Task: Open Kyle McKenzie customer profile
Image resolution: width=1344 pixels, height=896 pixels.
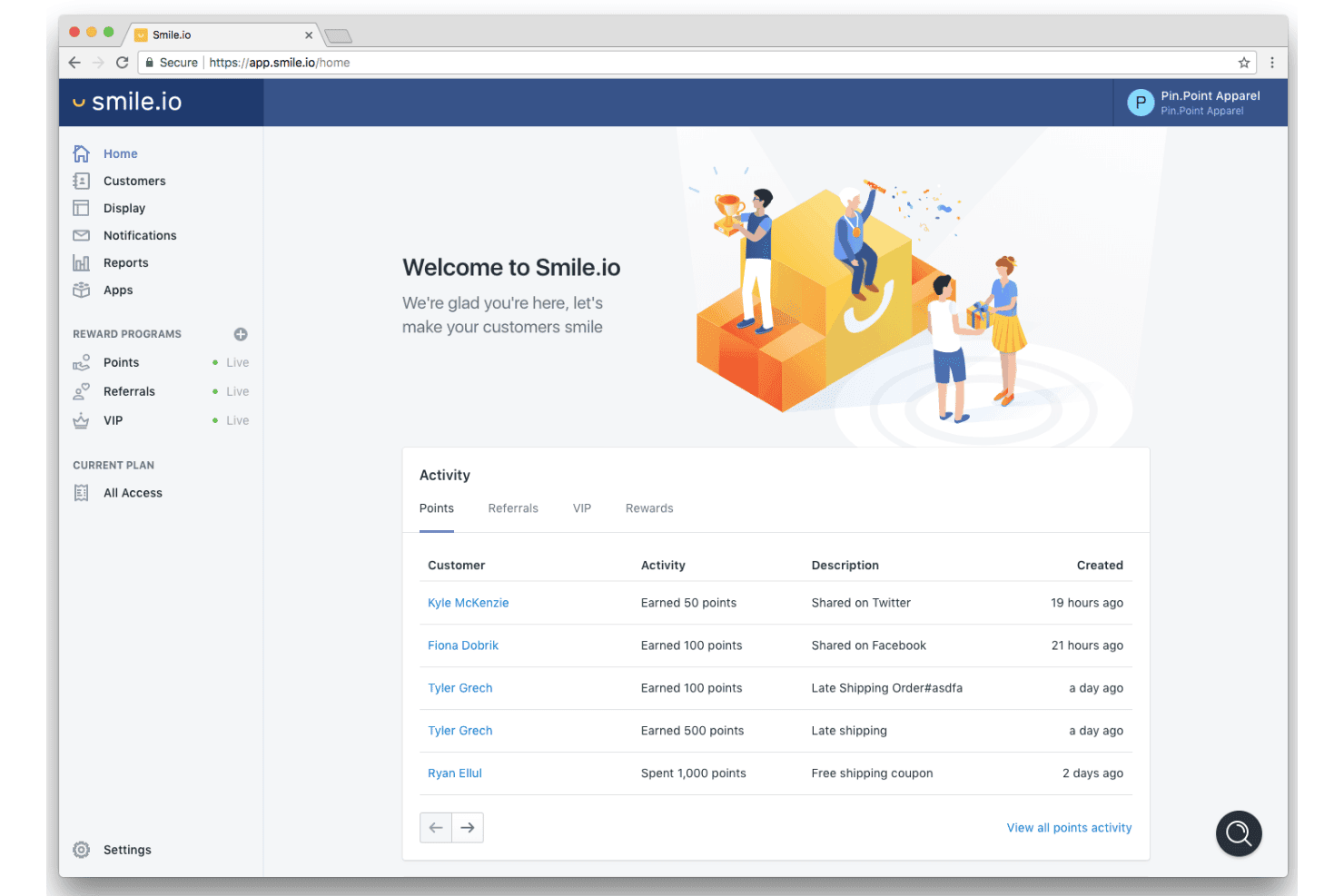Action: tap(469, 603)
